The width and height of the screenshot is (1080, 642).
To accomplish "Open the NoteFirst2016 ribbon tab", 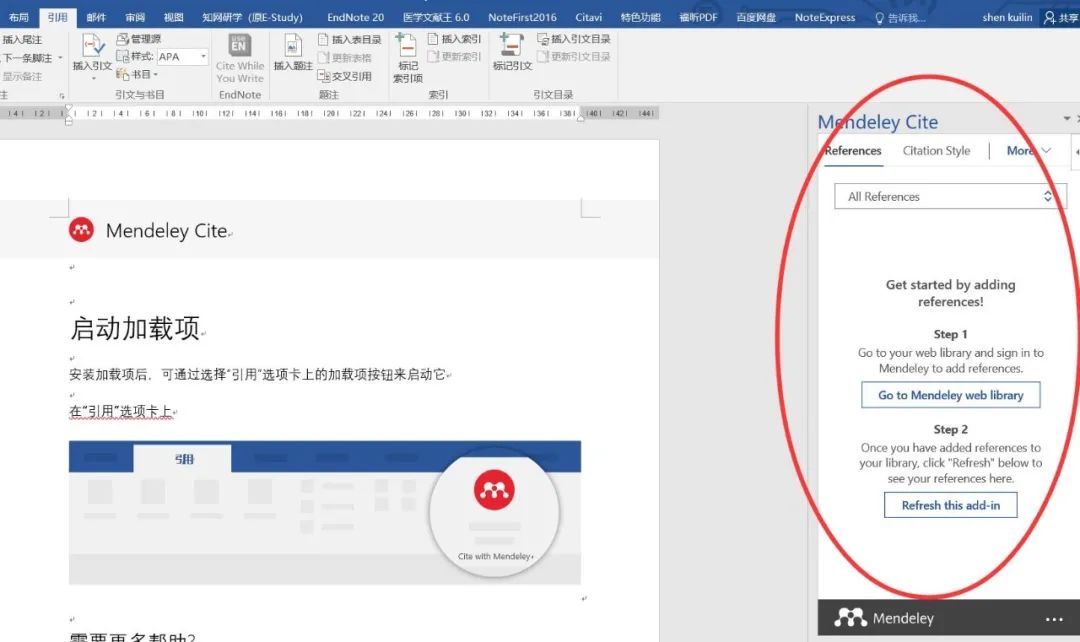I will pyautogui.click(x=522, y=17).
